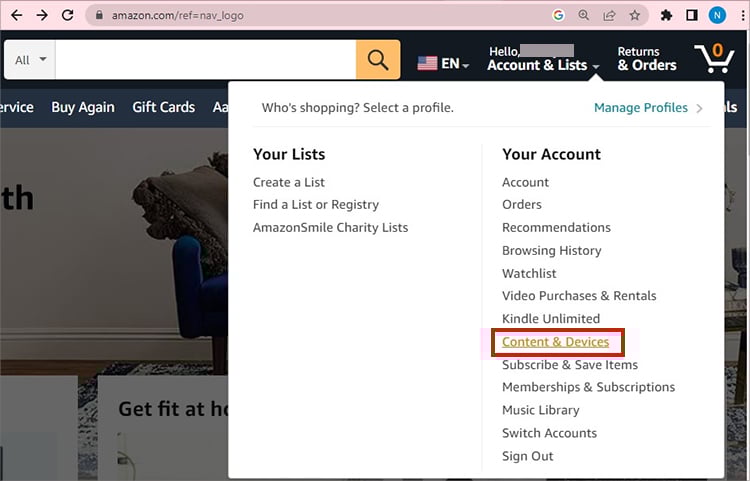Open the Chrome profile avatar
Image resolution: width=750 pixels, height=481 pixels.
pyautogui.click(x=717, y=15)
